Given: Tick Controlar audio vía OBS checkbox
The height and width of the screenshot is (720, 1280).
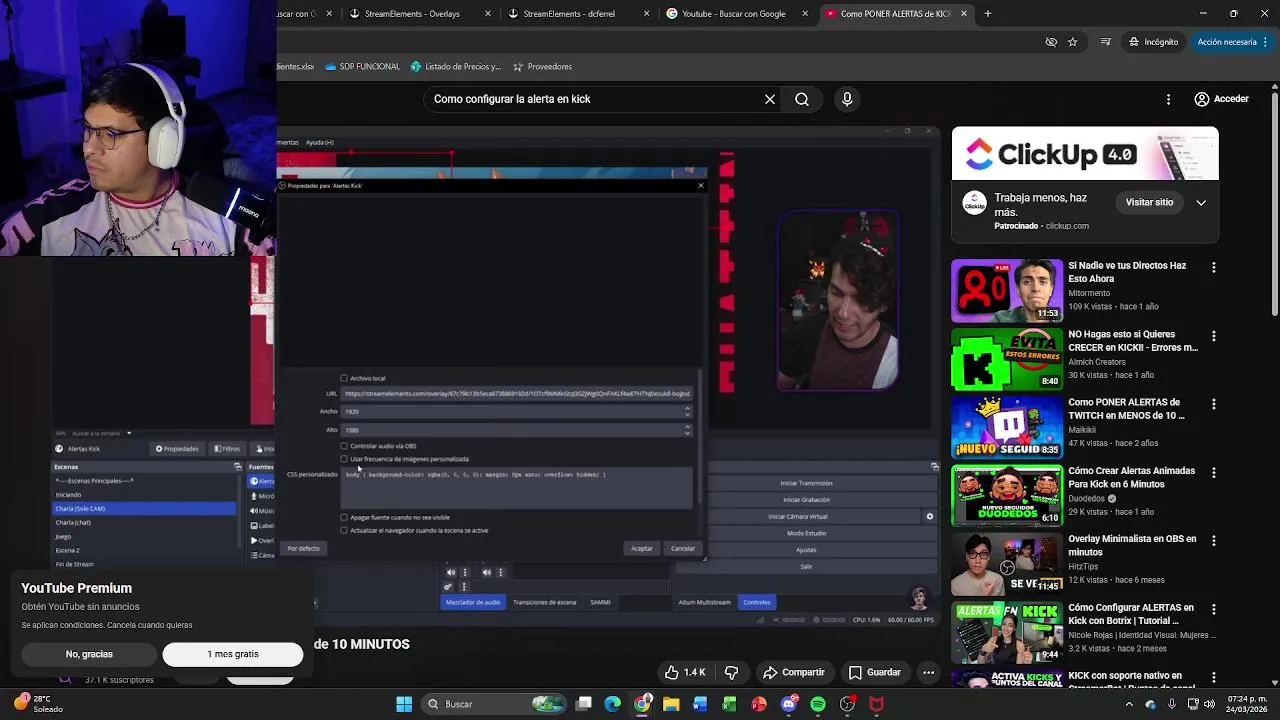Looking at the screenshot, I should tap(344, 446).
